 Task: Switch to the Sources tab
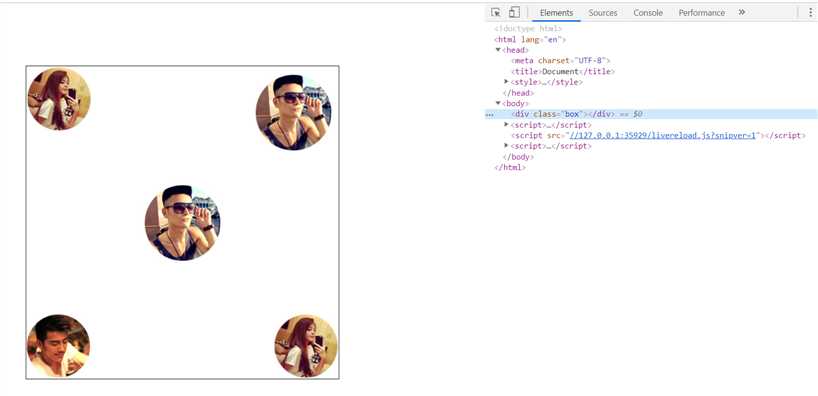[x=603, y=13]
